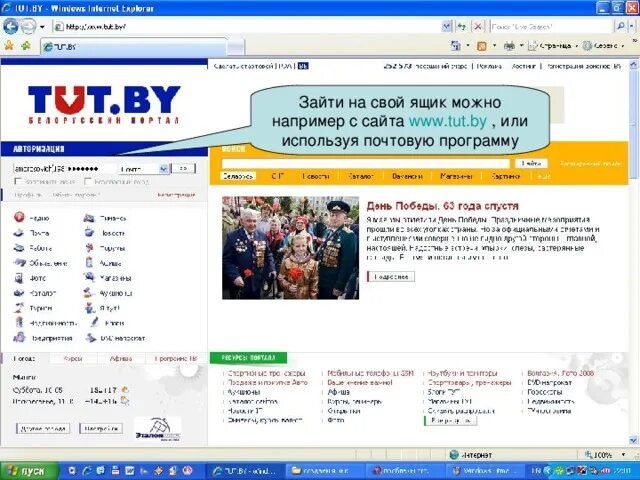The height and width of the screenshot is (480, 640).
Task: Click the address bar with http://www.tut.by/
Action: coord(247,27)
